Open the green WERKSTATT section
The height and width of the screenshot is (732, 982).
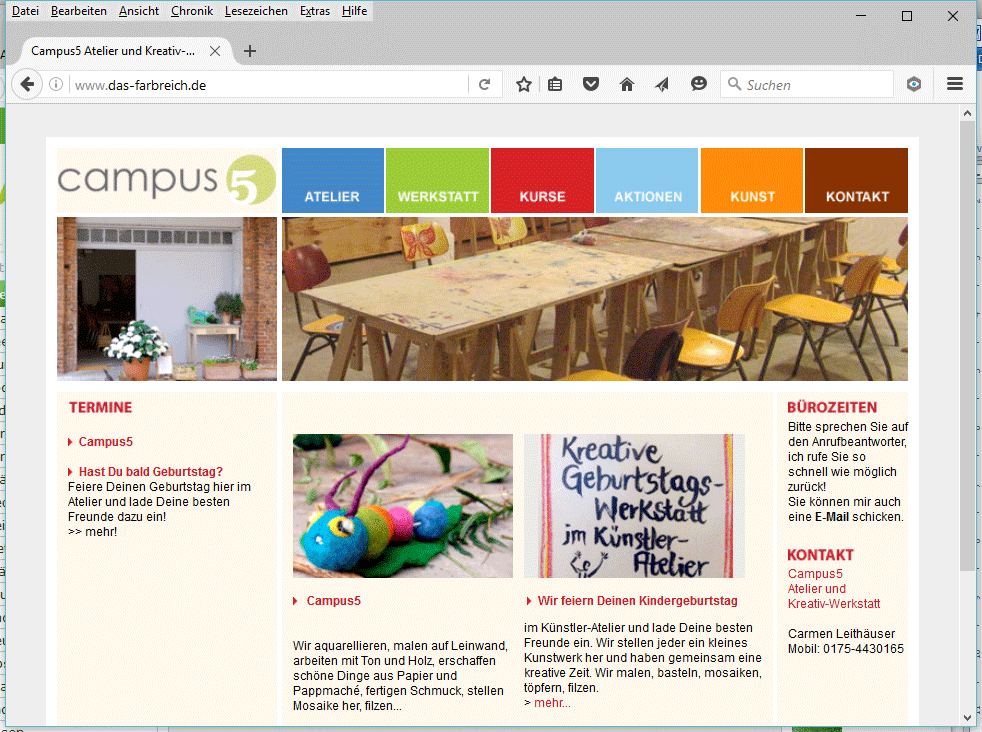tap(437, 181)
